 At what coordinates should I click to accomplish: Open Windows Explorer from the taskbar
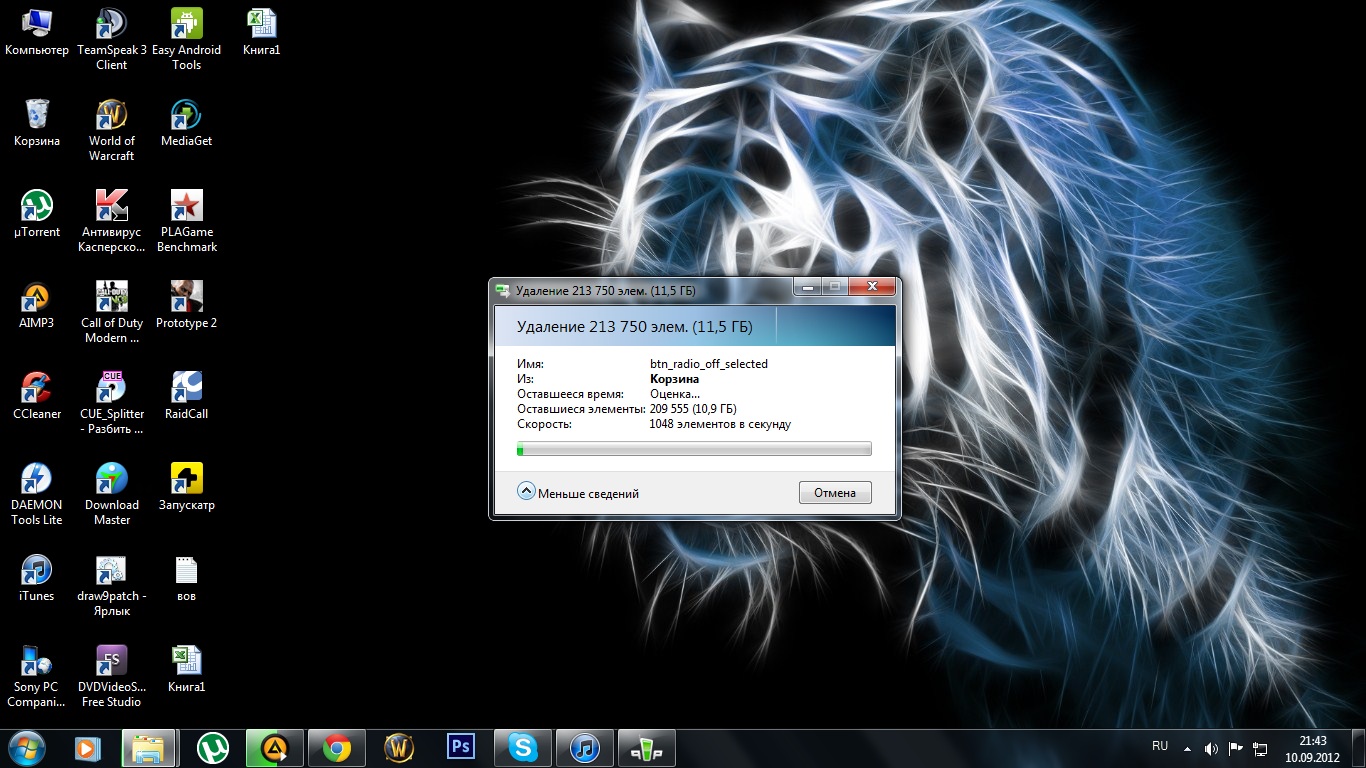click(x=149, y=747)
